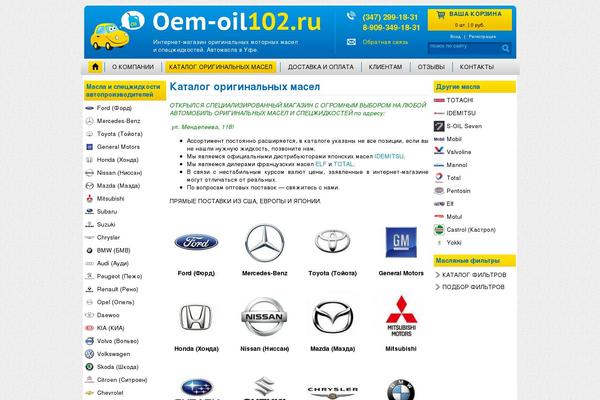Open Mannol in other oils list
This screenshot has width=600, height=400.
click(457, 165)
